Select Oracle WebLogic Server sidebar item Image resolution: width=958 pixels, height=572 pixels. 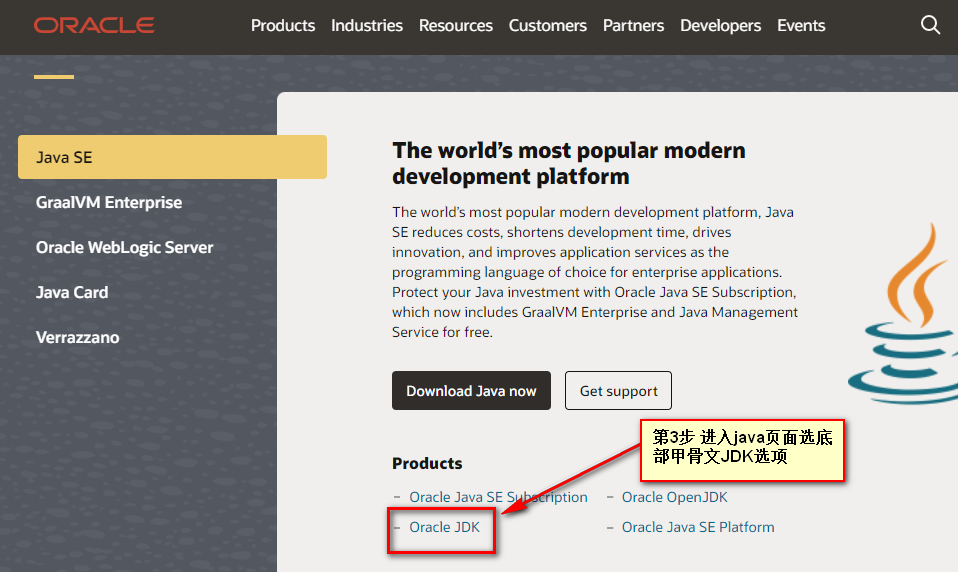pos(125,248)
